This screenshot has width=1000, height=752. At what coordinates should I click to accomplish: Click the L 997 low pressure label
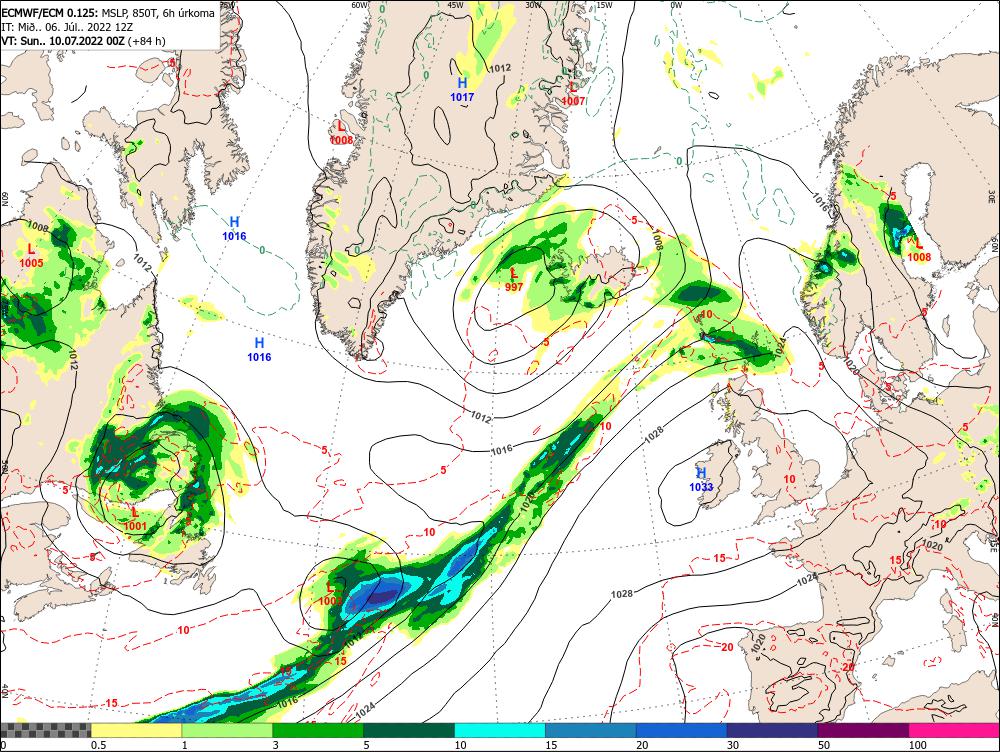513,279
